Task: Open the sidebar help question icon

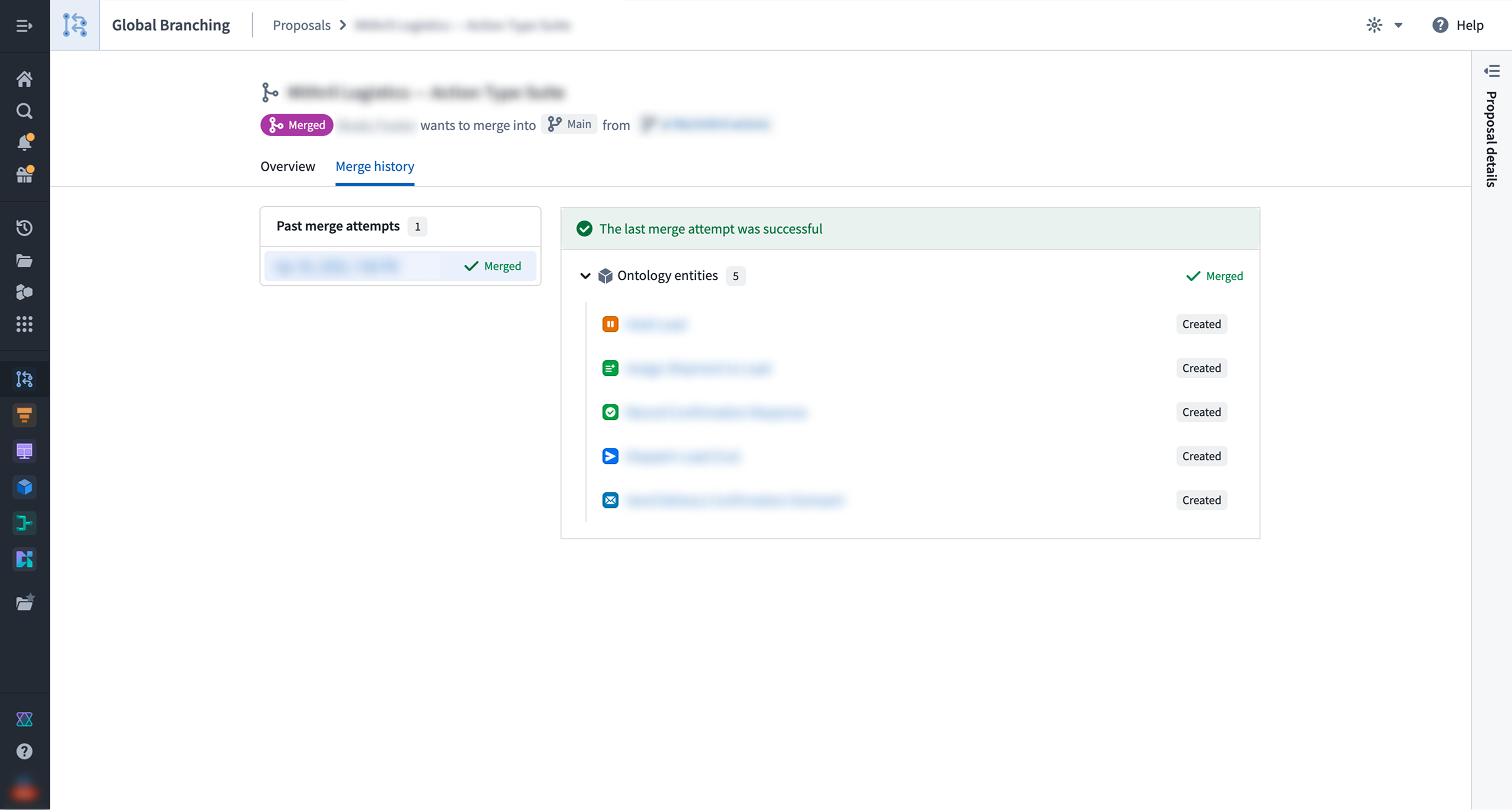Action: pyautogui.click(x=24, y=751)
